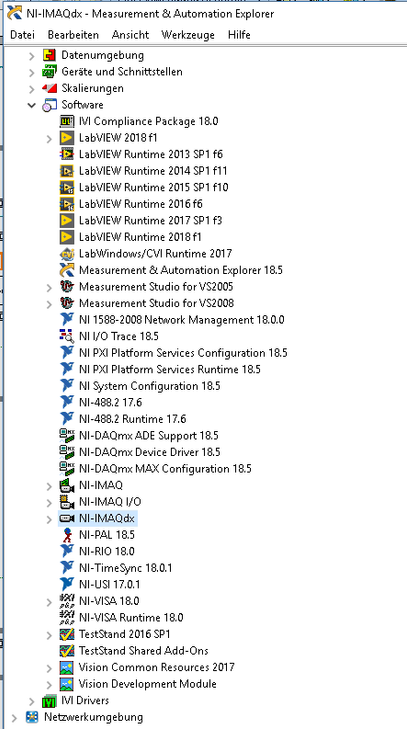Expand the NI-VISA 18.0 entry
The image size is (407, 729).
coord(49,602)
